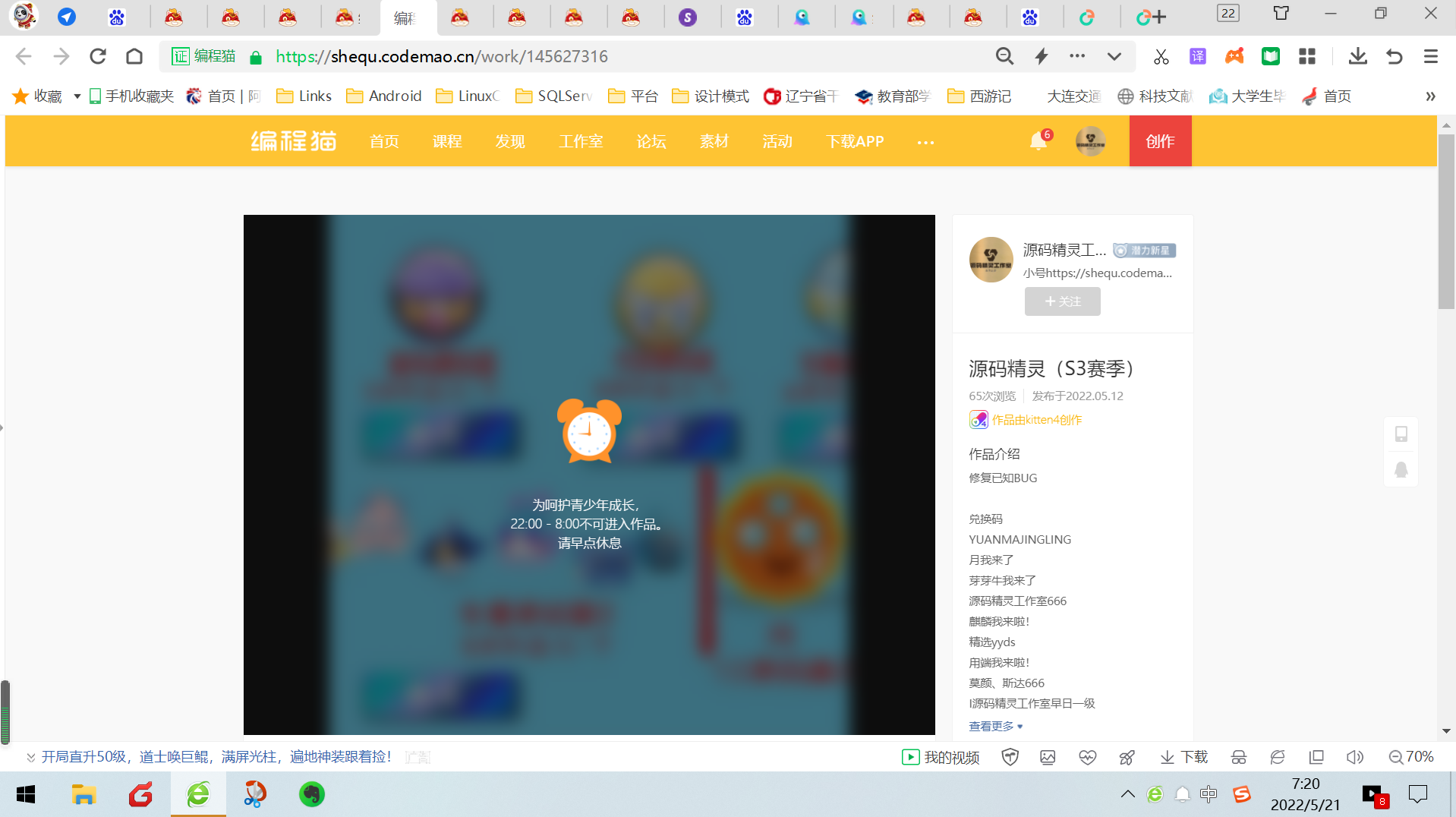The width and height of the screenshot is (1456, 817).
Task: Expand the navigation more dots menu
Action: click(x=925, y=142)
